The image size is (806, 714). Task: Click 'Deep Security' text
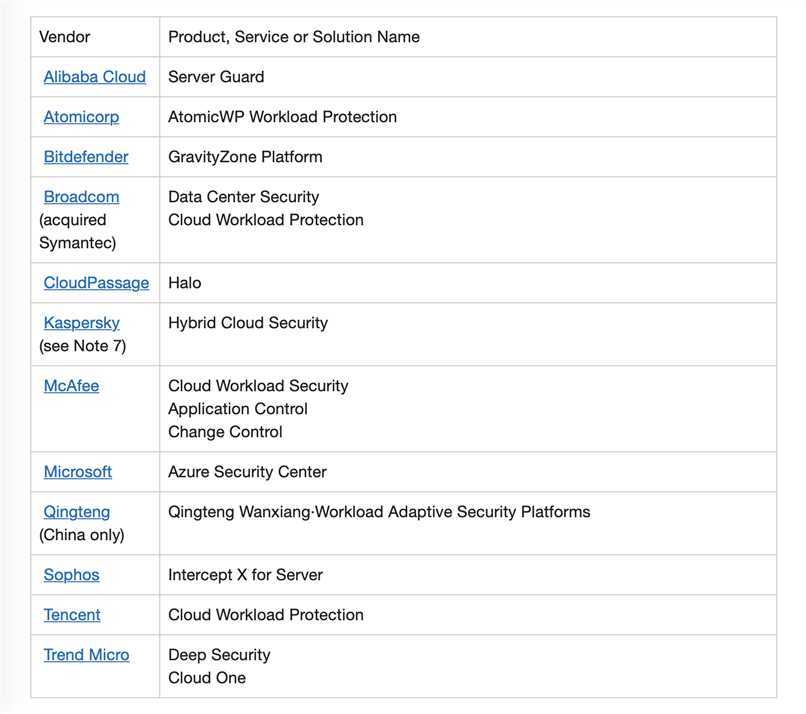point(219,654)
